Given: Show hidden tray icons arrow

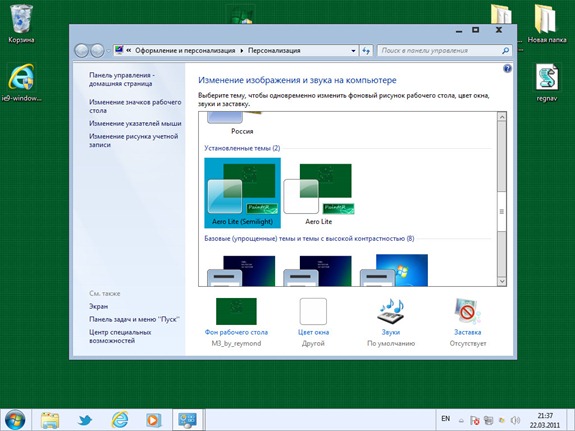Looking at the screenshot, I should coord(461,421).
